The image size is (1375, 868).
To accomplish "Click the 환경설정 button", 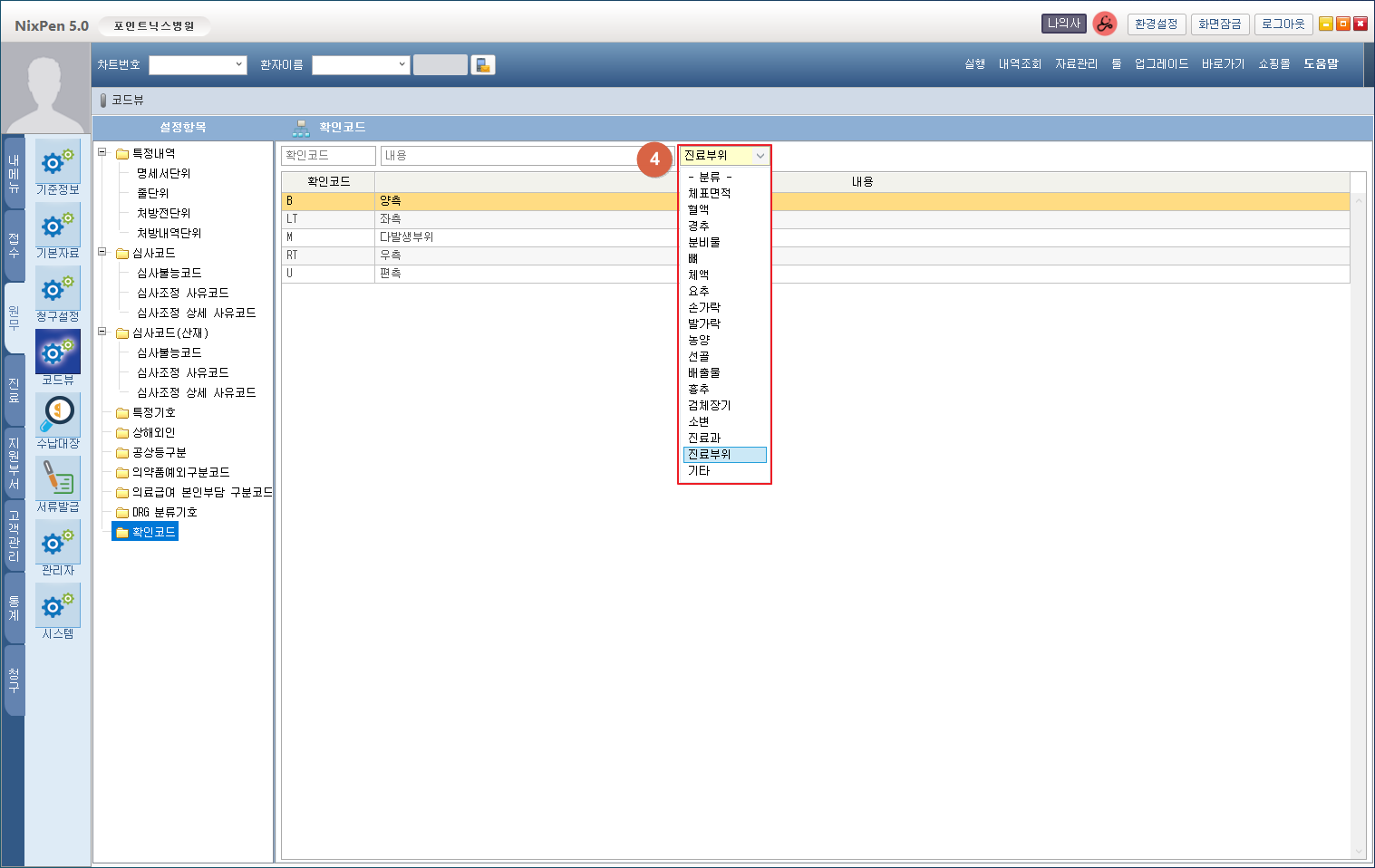I will [1156, 24].
